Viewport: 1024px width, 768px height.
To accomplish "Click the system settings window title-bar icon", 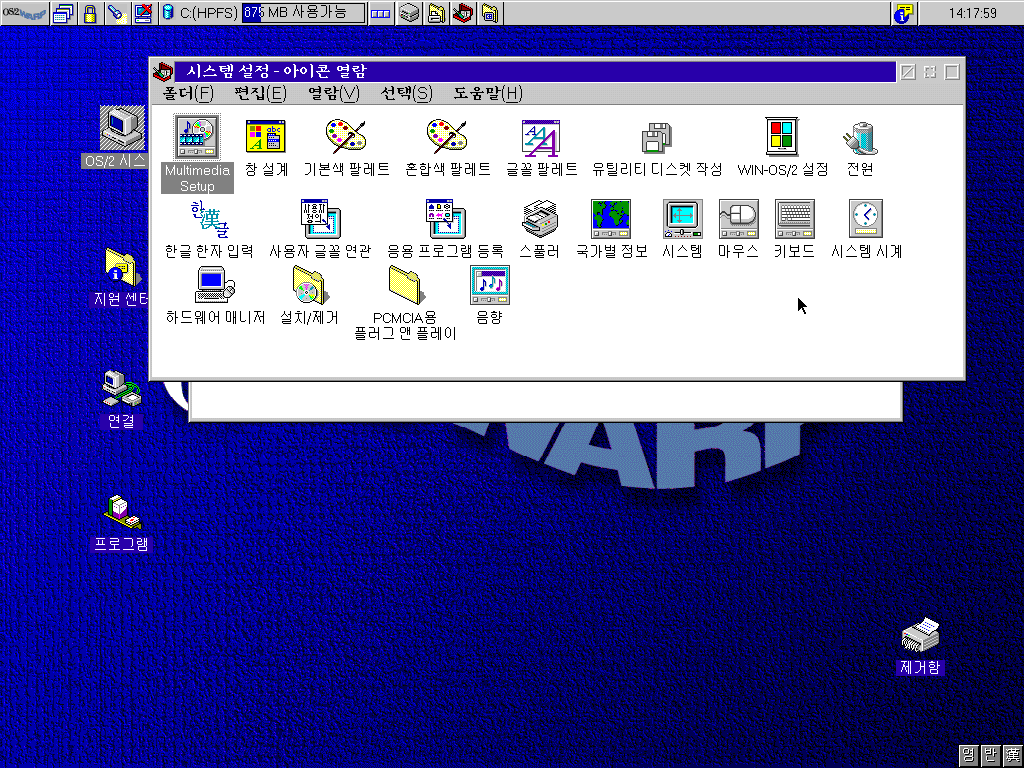I will (x=163, y=71).
